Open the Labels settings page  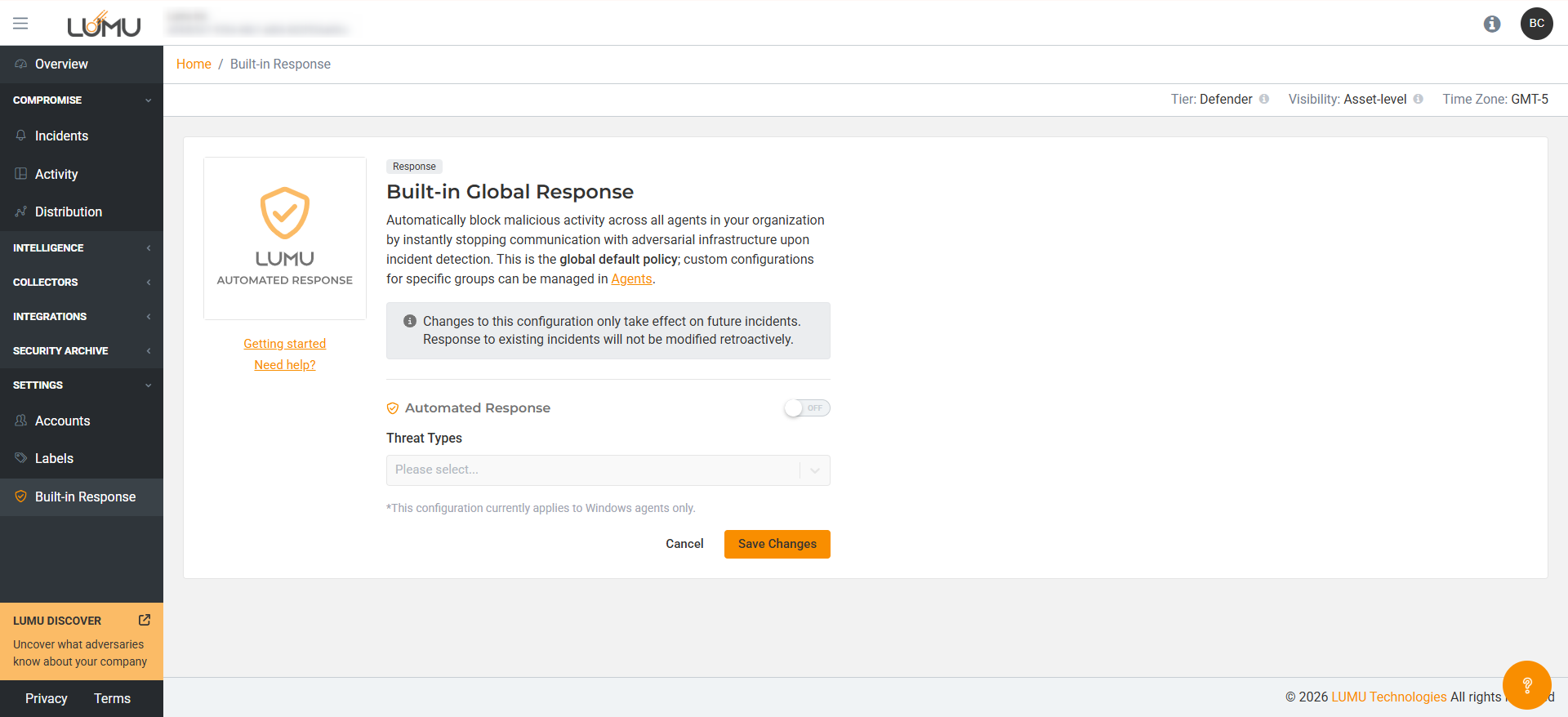54,459
